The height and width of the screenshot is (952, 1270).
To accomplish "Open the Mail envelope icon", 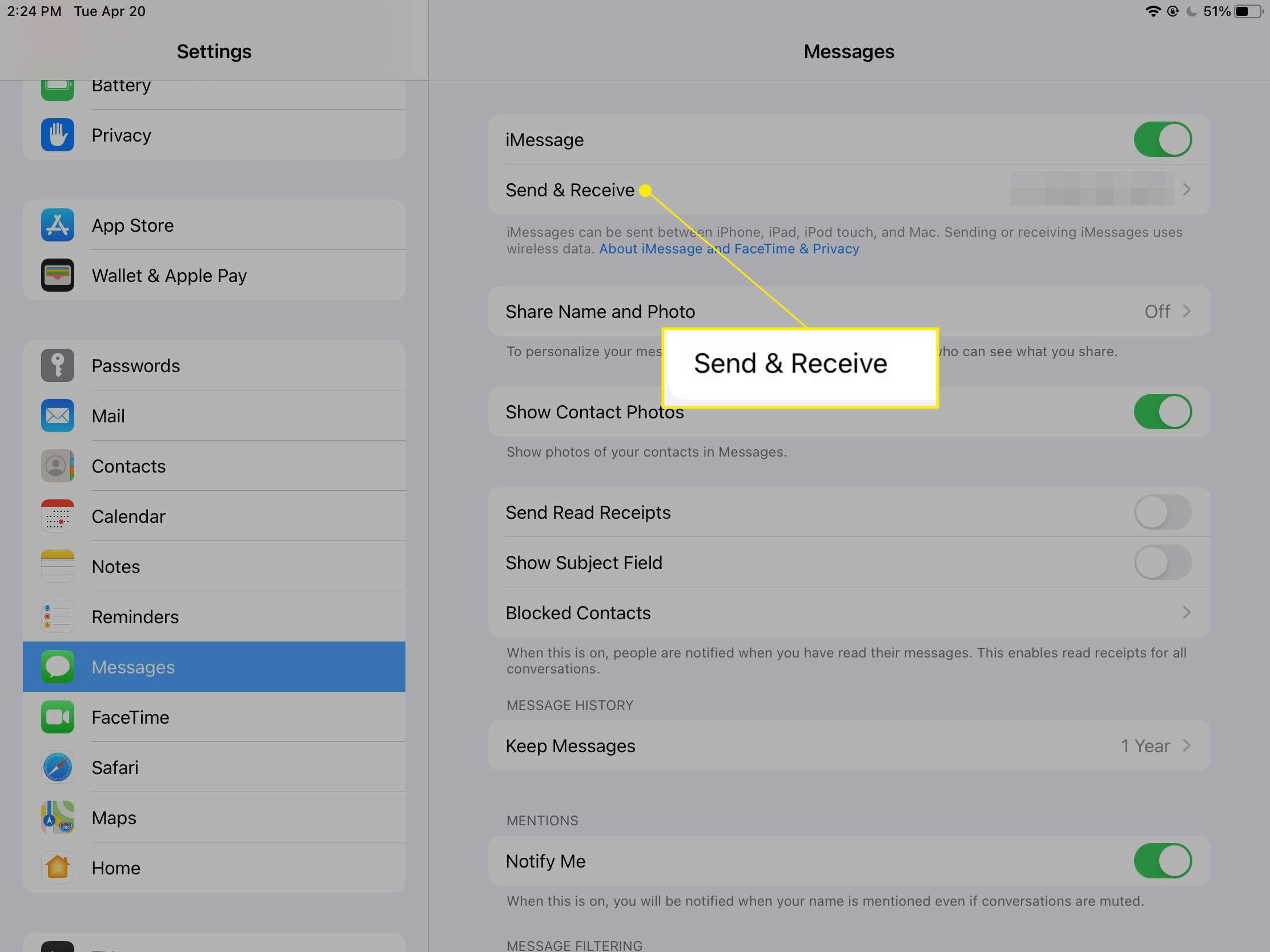I will point(58,416).
